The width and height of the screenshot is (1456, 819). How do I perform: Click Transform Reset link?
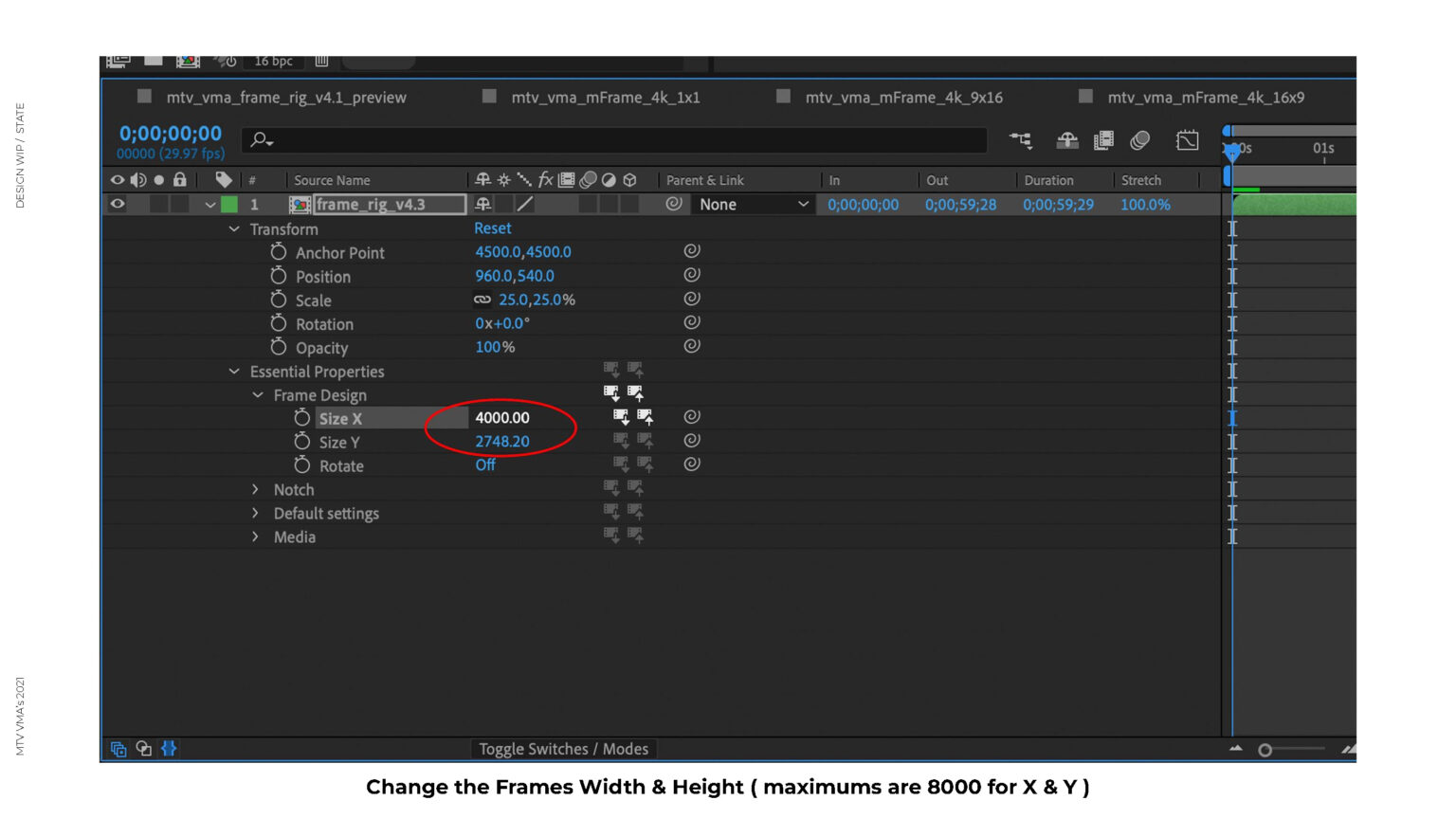(x=493, y=228)
